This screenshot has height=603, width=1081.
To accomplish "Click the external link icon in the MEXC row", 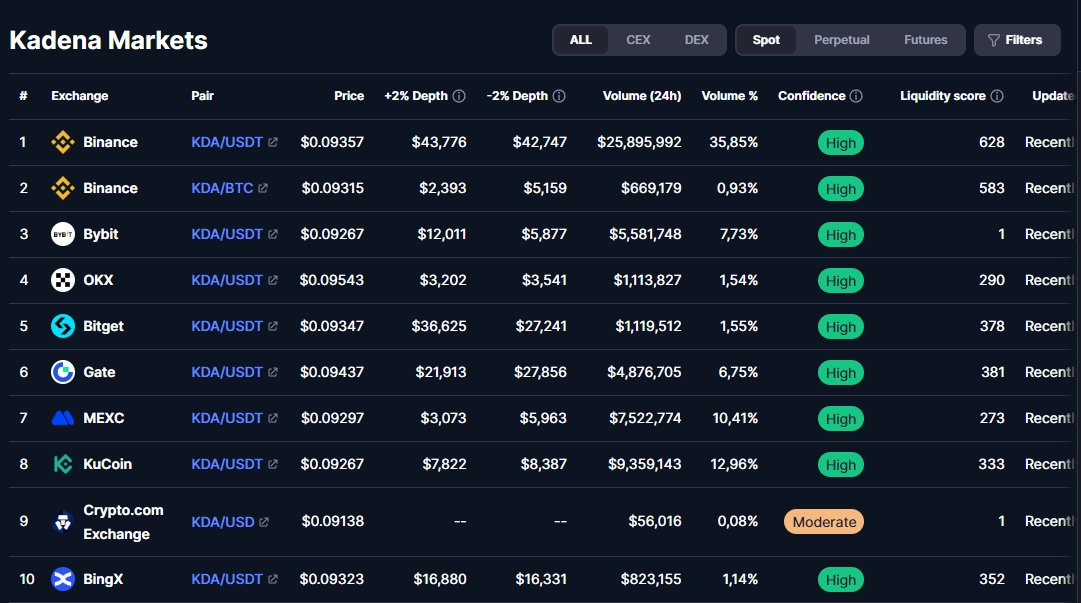I will 273,418.
